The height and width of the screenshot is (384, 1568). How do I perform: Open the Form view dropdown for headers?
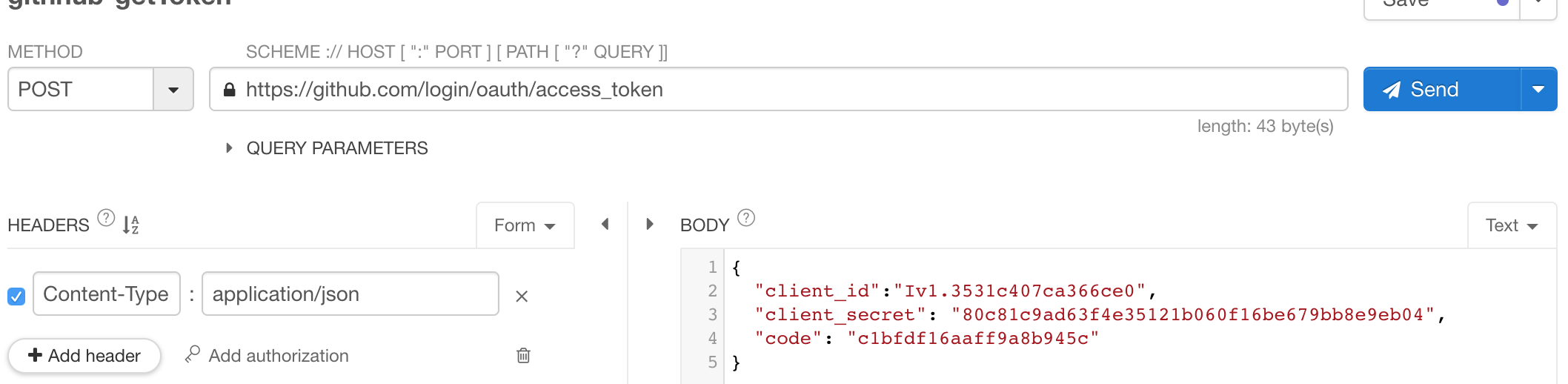click(x=525, y=225)
